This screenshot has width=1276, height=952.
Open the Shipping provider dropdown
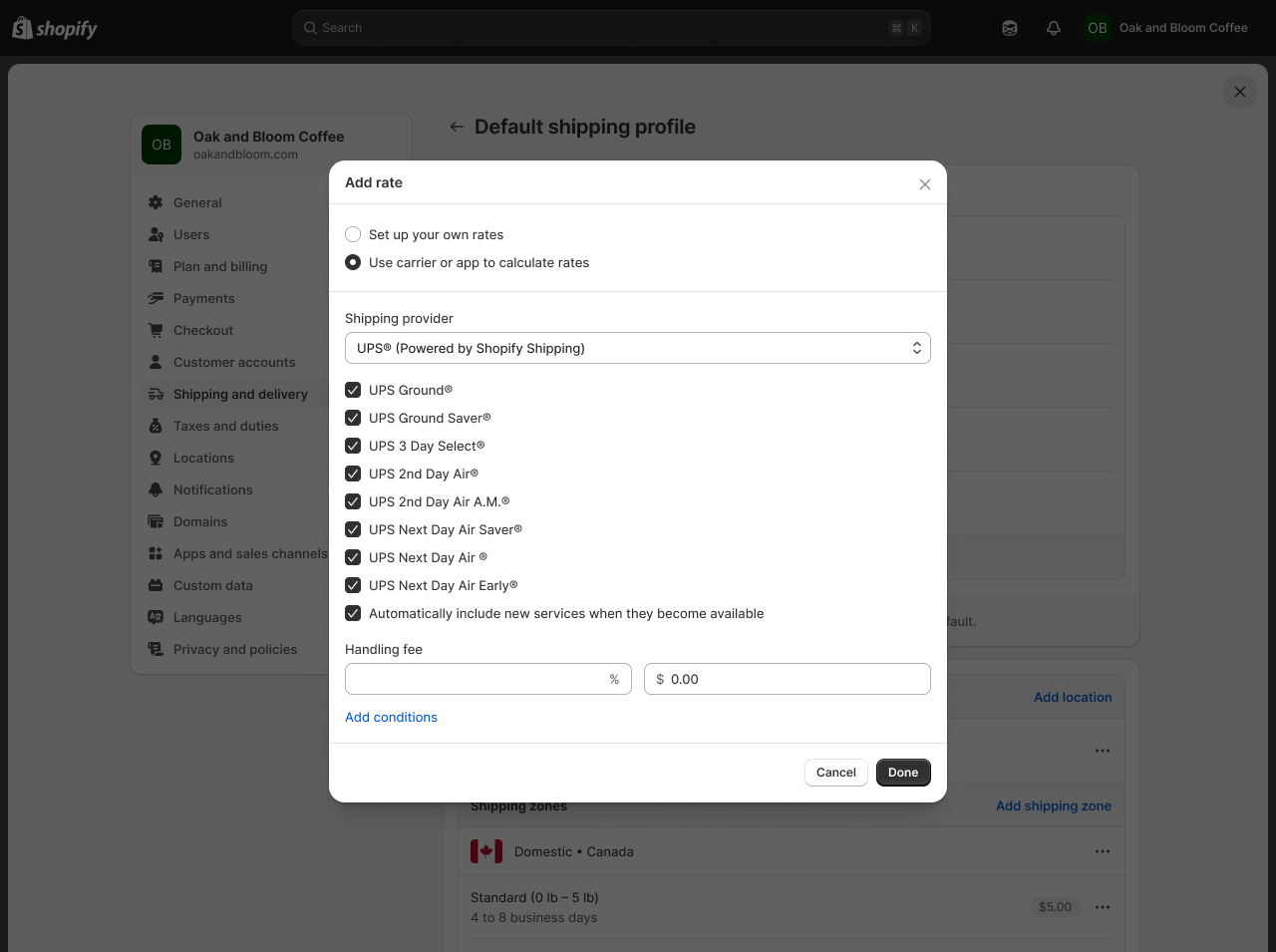click(x=638, y=348)
